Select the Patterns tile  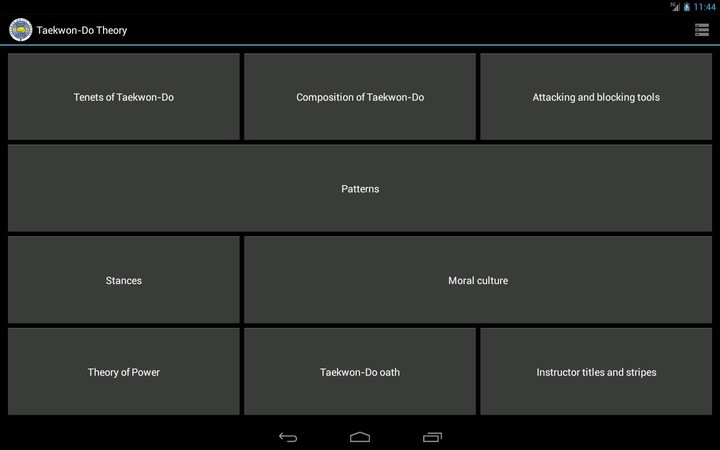pyautogui.click(x=360, y=188)
